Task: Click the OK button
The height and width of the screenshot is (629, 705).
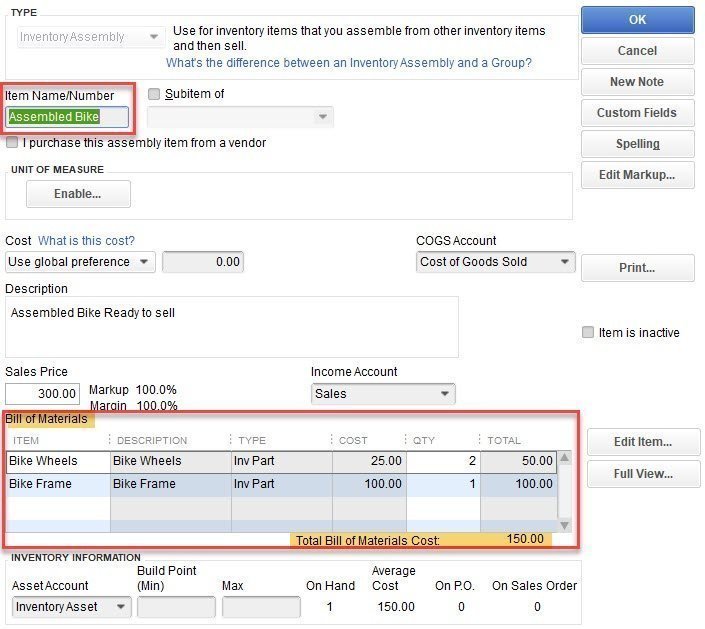Action: pos(637,20)
